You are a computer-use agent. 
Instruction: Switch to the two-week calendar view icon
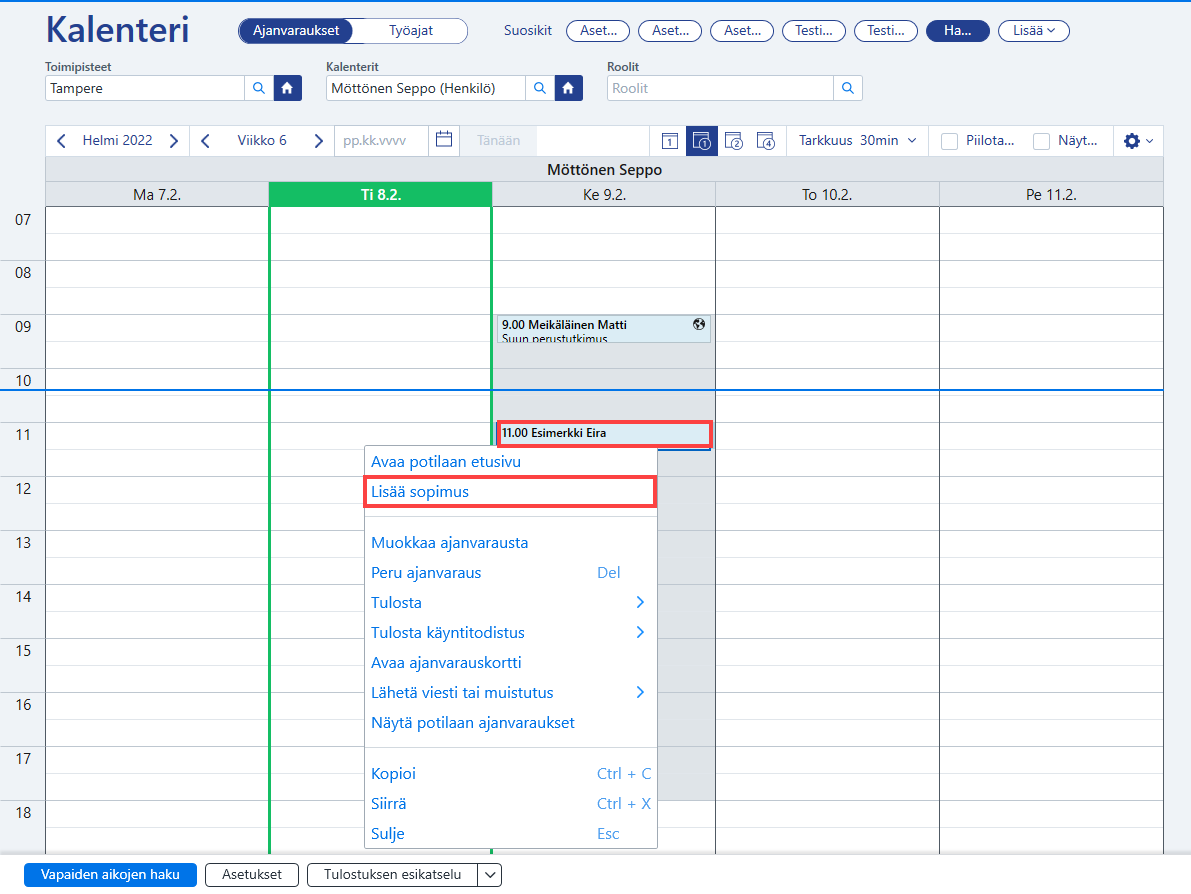pos(734,141)
